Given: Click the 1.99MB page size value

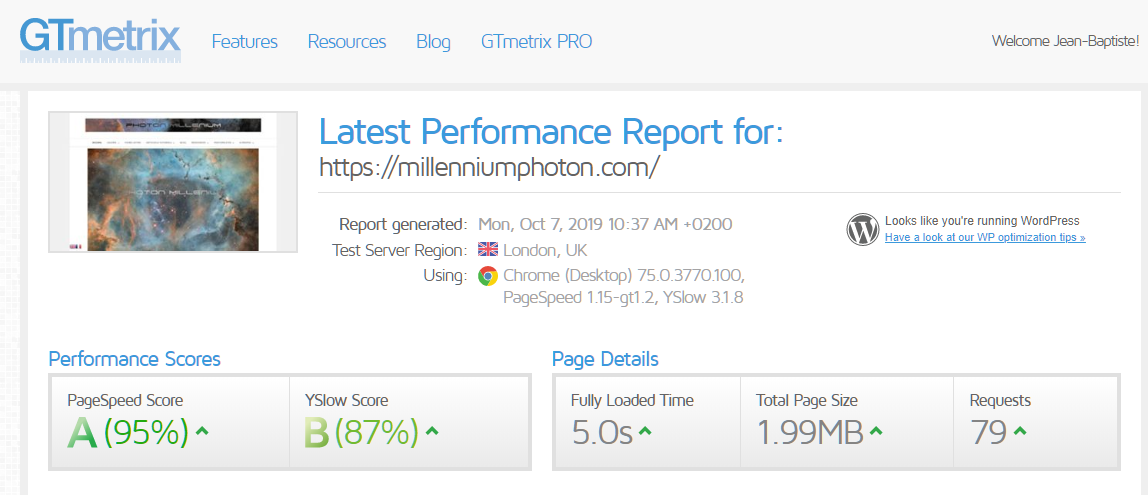Looking at the screenshot, I should 810,433.
